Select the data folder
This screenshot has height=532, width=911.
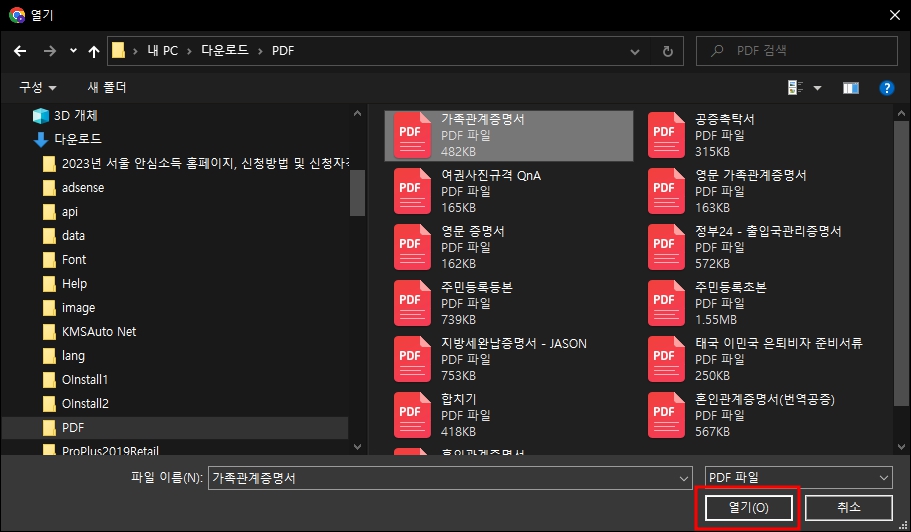point(73,235)
